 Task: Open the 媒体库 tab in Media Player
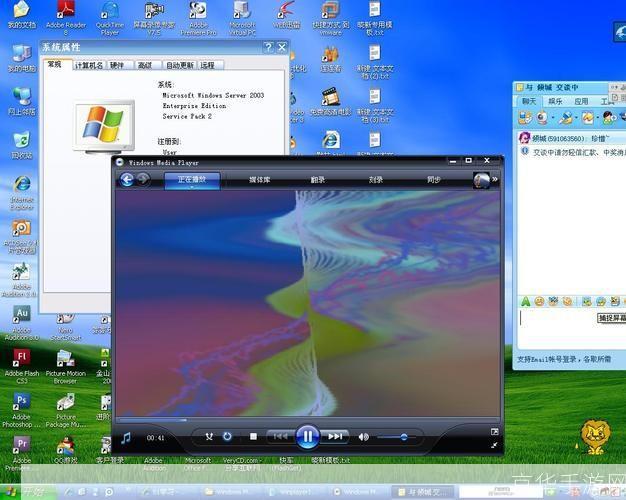pyautogui.click(x=260, y=180)
